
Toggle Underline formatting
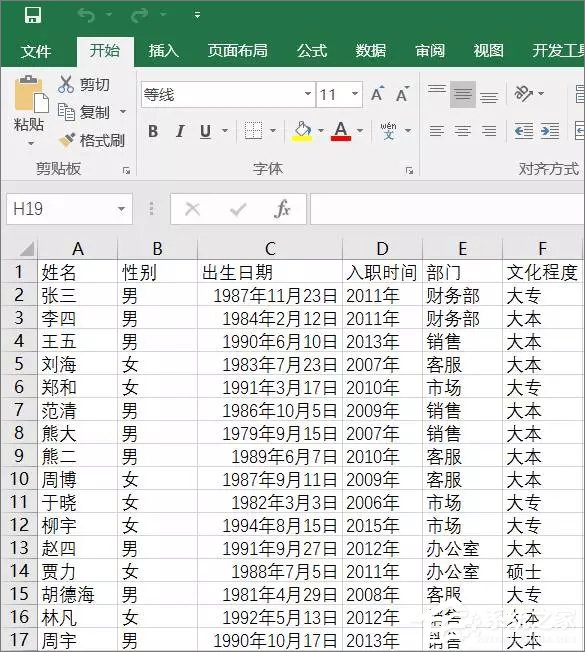pos(205,131)
